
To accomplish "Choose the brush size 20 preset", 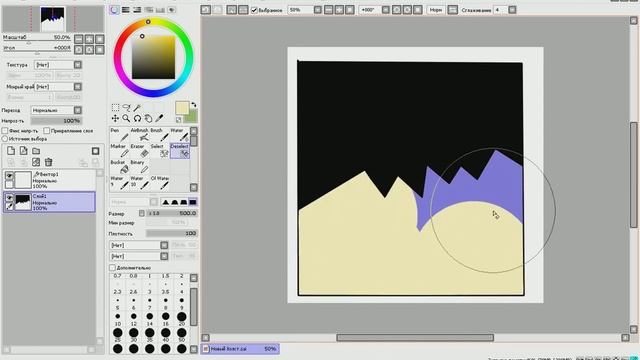I will [182, 320].
